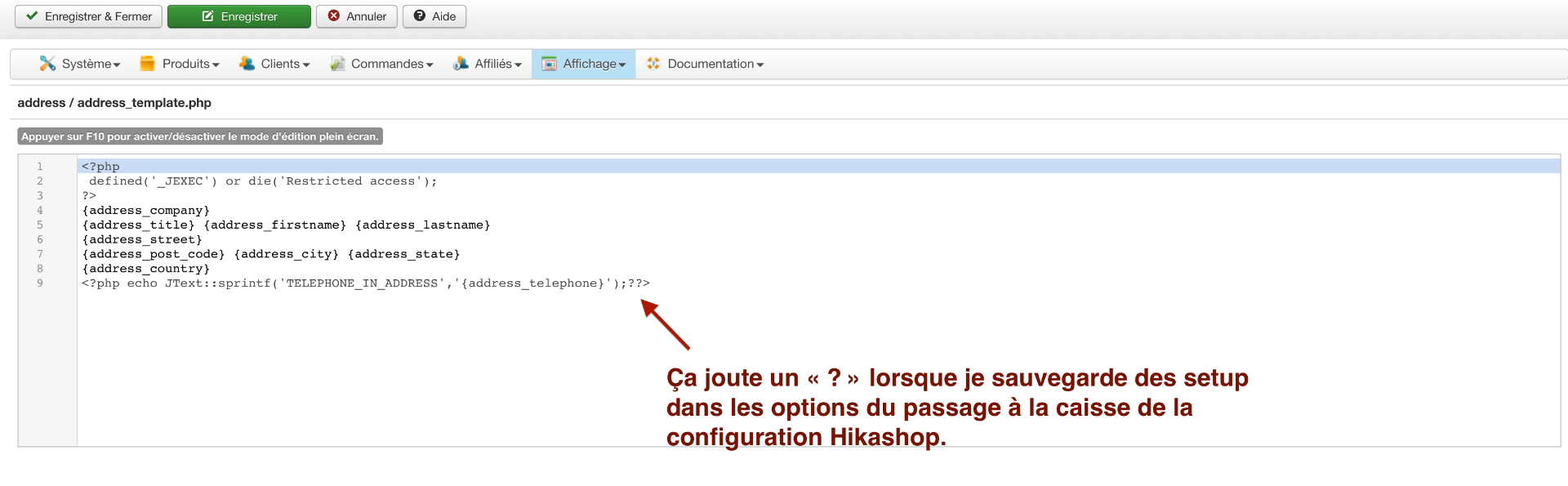Click the Commandes order icon
This screenshot has height=486, width=1568.
point(337,64)
